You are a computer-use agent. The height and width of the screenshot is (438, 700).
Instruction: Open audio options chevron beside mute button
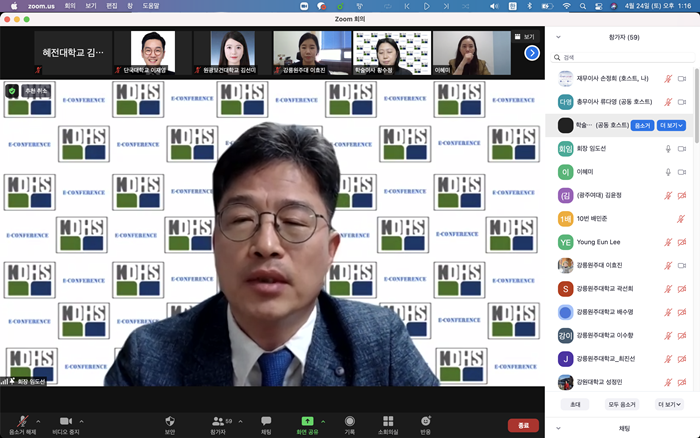coord(38,421)
